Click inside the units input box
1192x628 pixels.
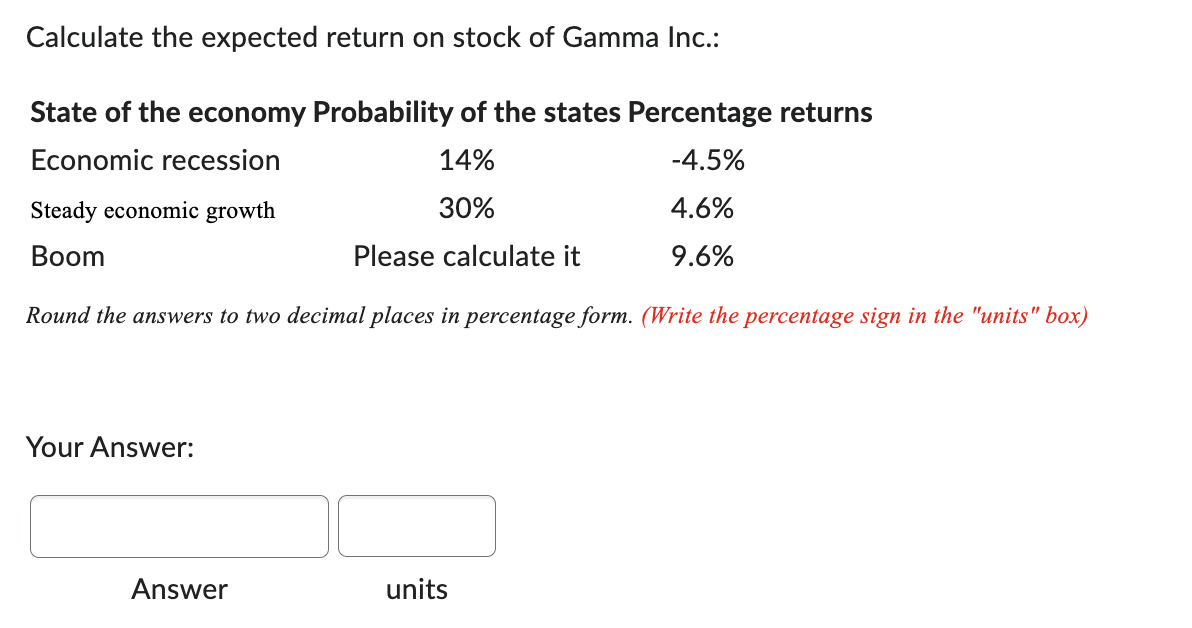pyautogui.click(x=416, y=525)
